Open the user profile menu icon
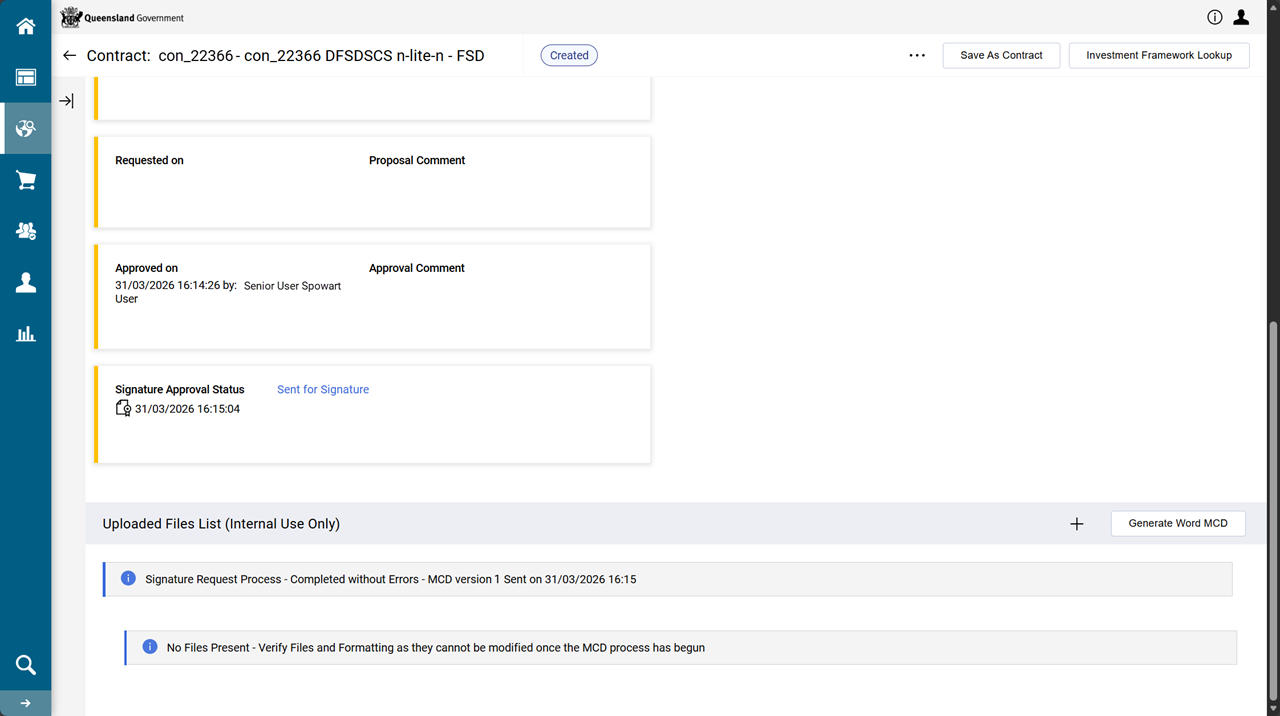The height and width of the screenshot is (716, 1280). 1241,17
